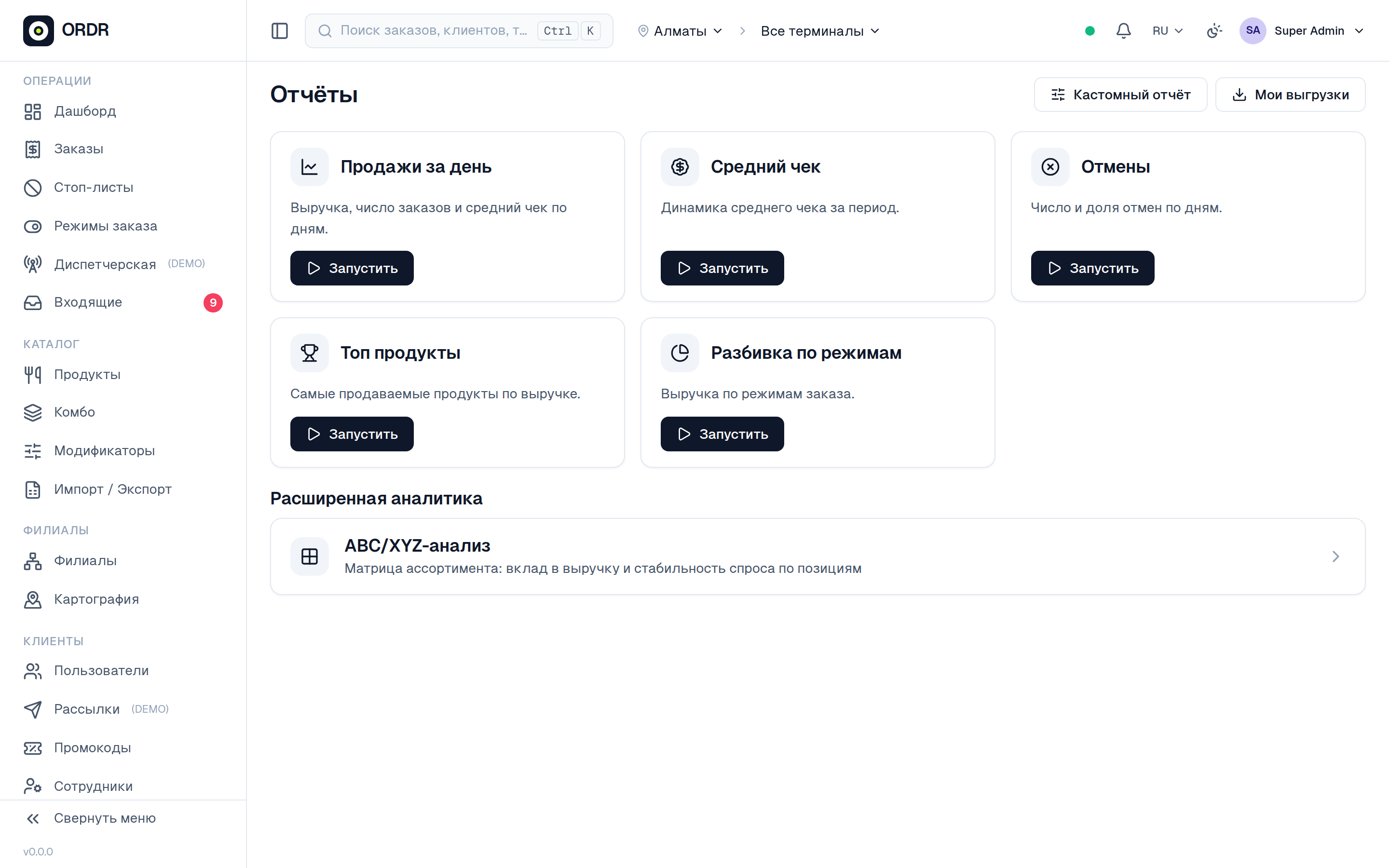1389x868 pixels.
Task: Run the Средний чек report
Action: [722, 268]
